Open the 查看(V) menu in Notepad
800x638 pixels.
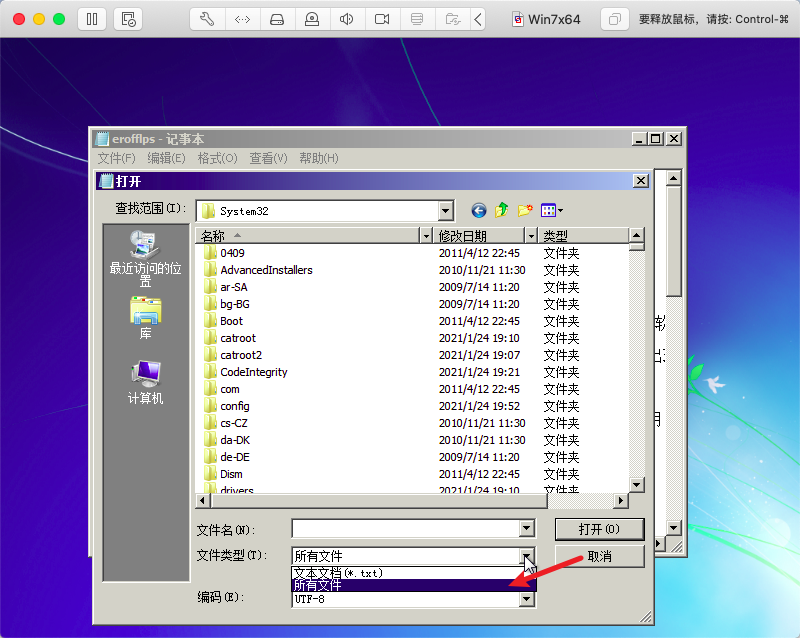coord(268,158)
